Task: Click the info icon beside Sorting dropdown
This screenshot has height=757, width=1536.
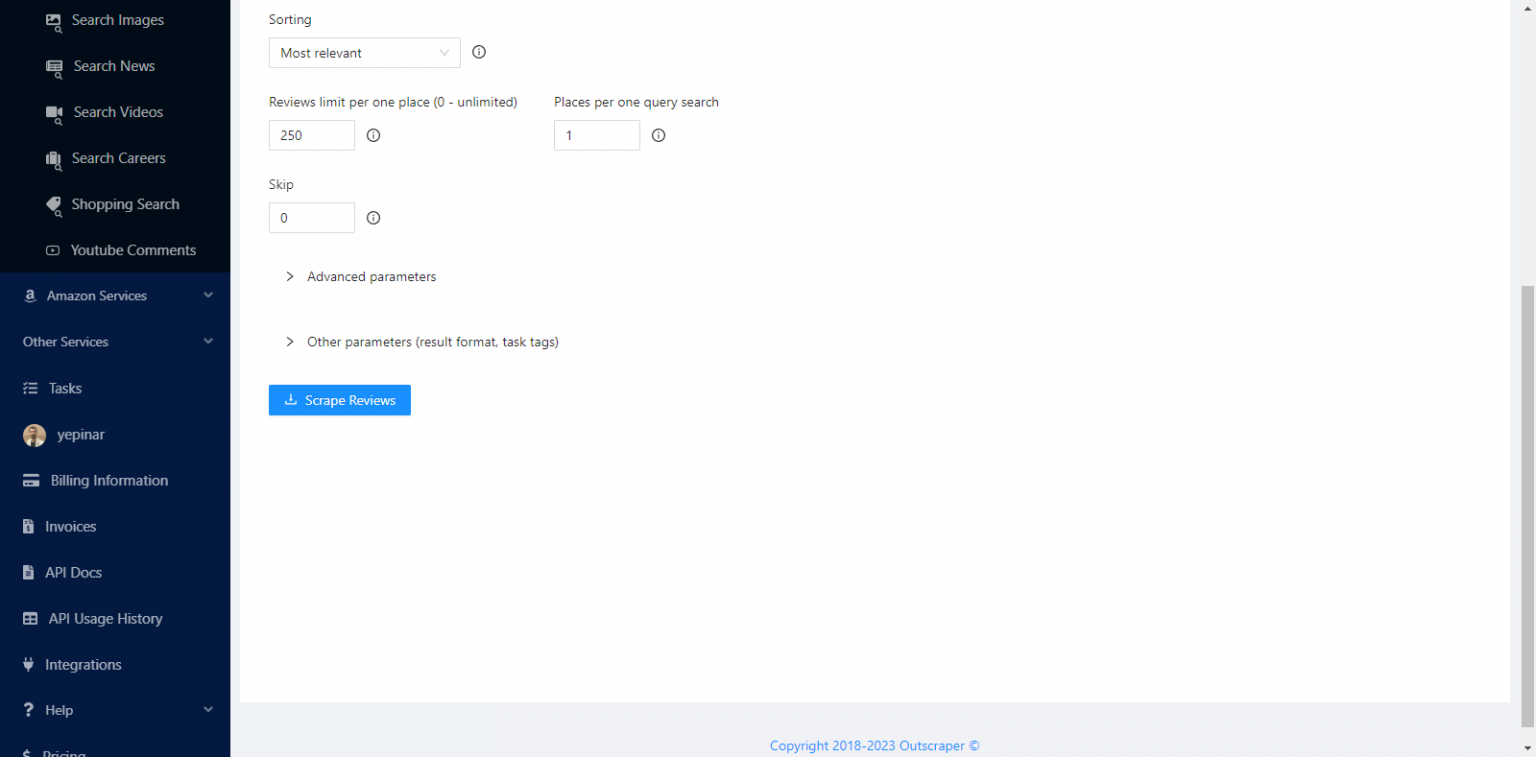Action: pos(478,51)
